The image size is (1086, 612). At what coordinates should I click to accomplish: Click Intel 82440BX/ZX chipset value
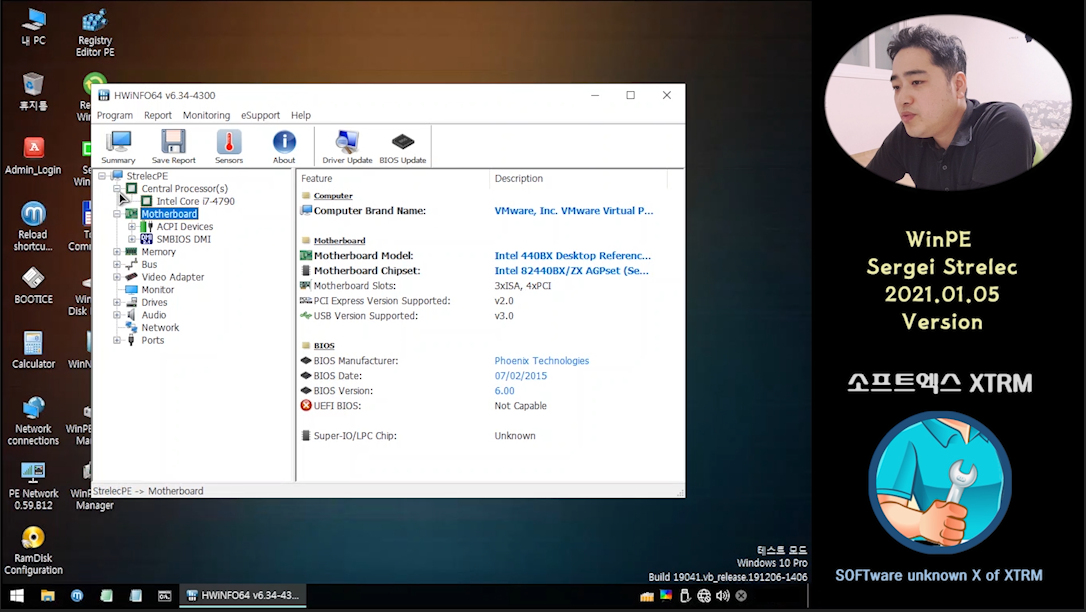(x=571, y=271)
